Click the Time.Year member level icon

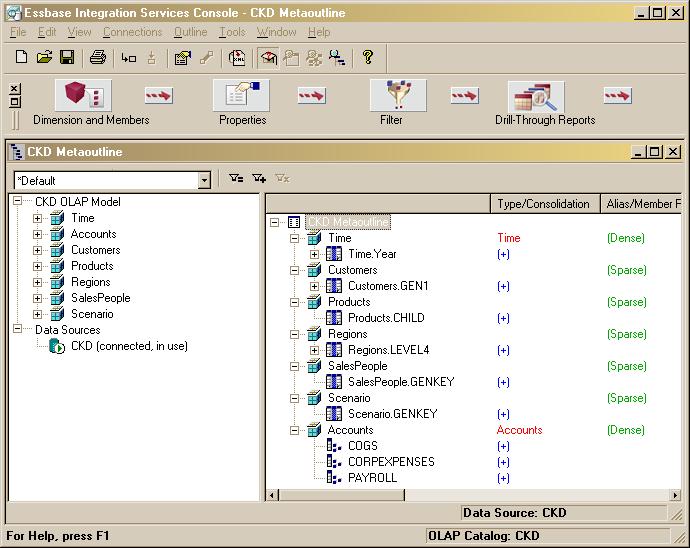[334, 254]
